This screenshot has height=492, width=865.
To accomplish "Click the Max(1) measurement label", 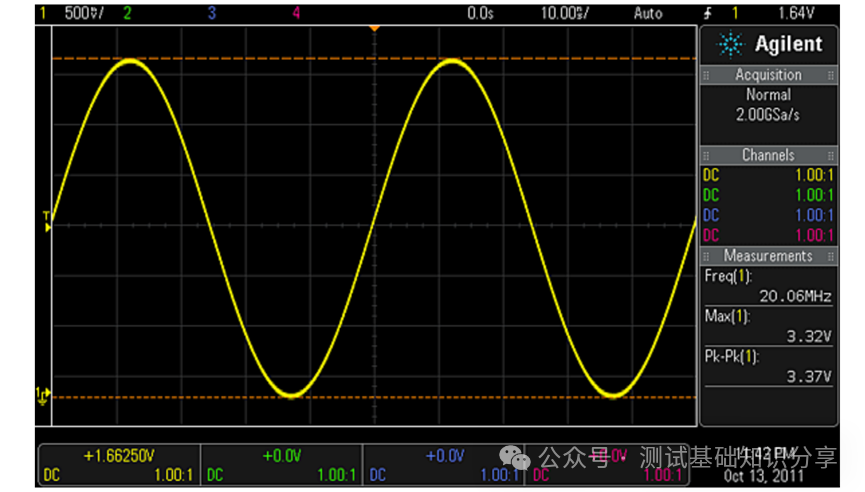I will (x=727, y=317).
